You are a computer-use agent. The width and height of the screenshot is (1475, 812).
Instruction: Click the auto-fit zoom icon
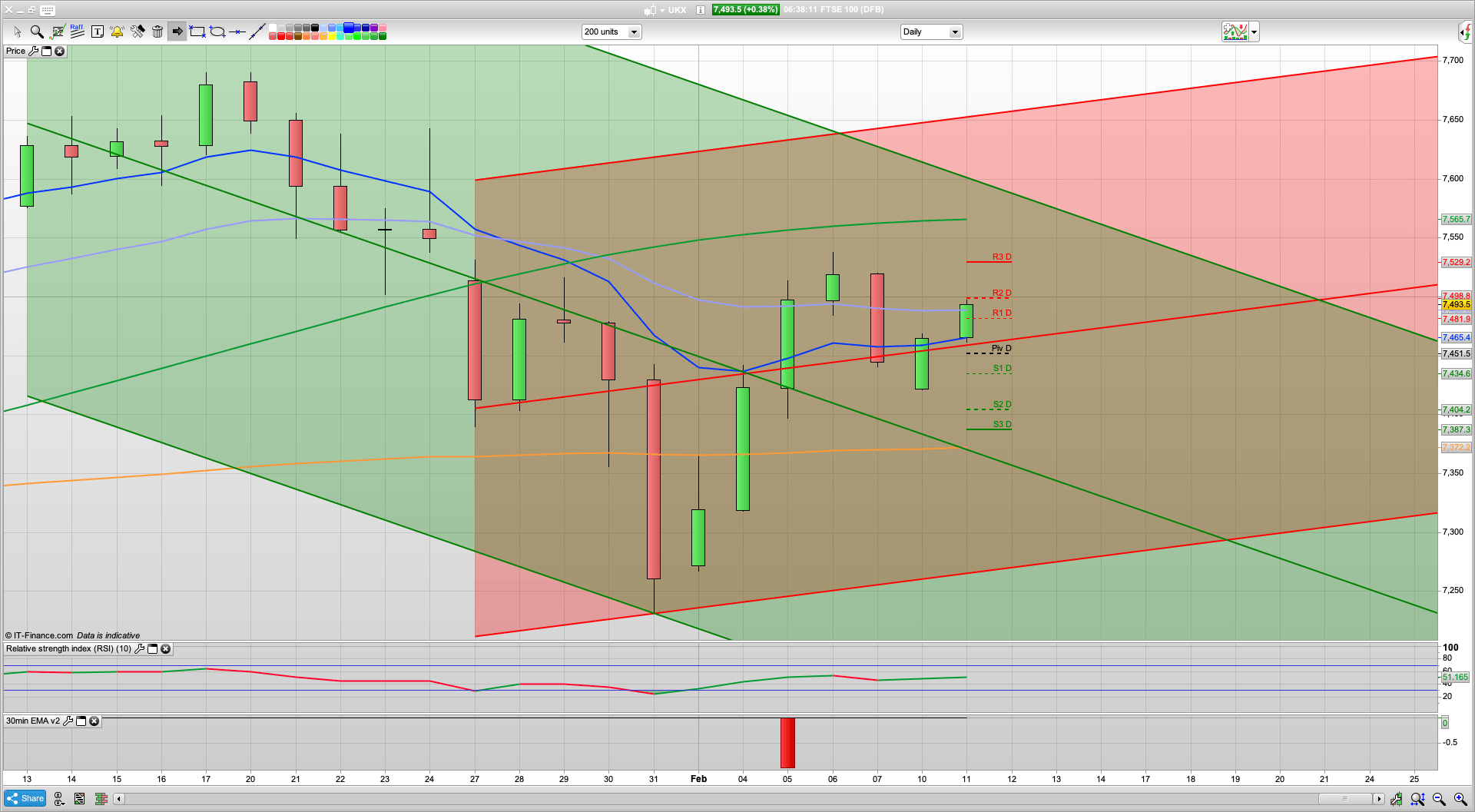(x=1417, y=799)
